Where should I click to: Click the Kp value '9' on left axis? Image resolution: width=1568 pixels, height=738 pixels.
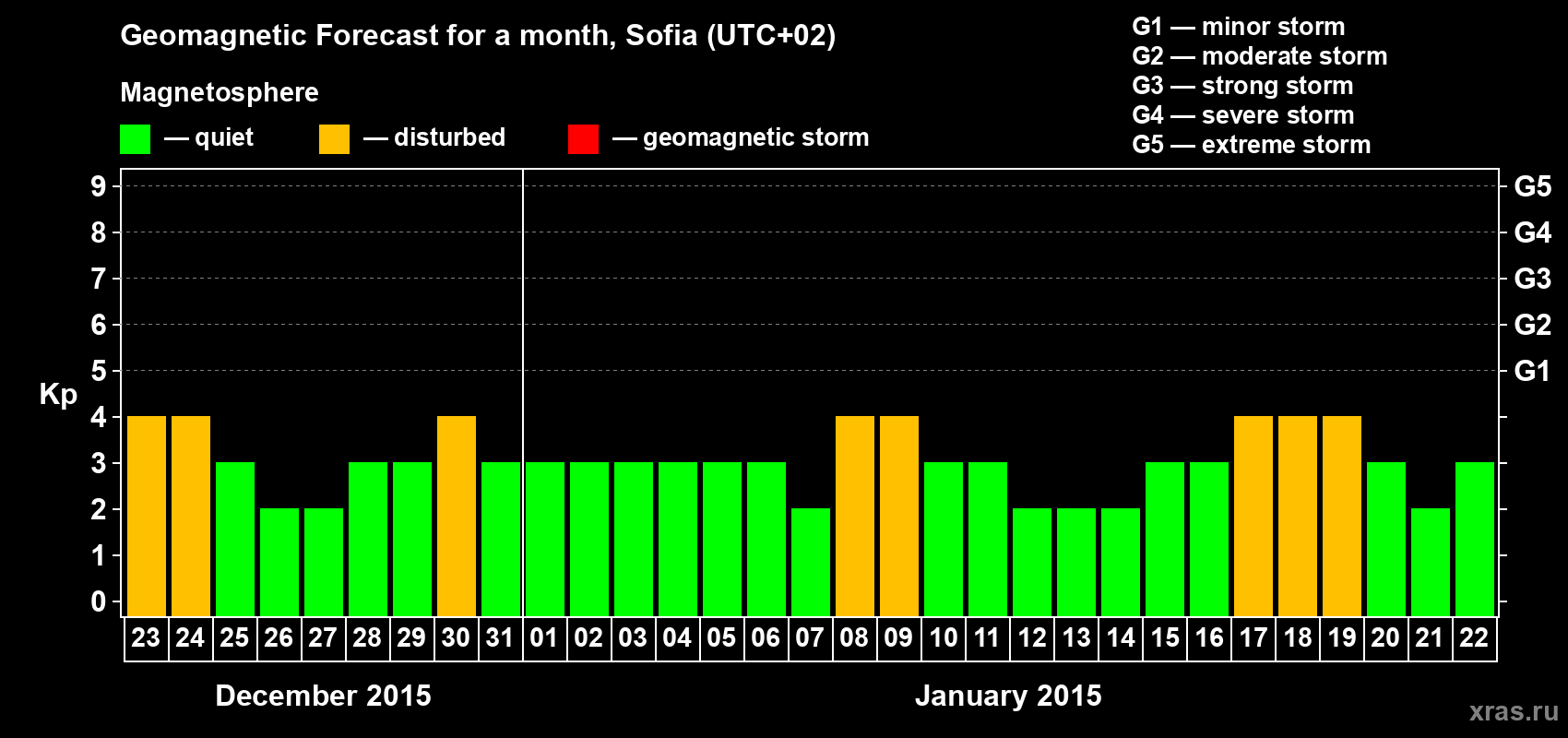(99, 186)
